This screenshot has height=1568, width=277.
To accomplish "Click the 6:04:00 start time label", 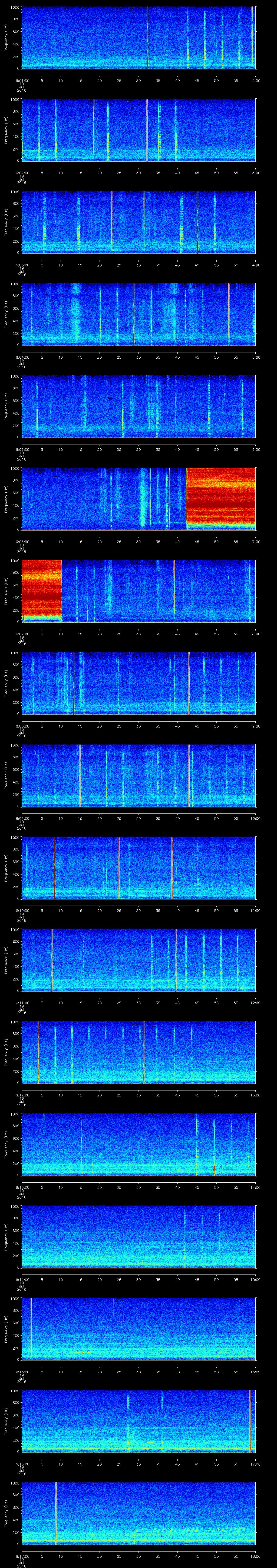I will click(22, 357).
